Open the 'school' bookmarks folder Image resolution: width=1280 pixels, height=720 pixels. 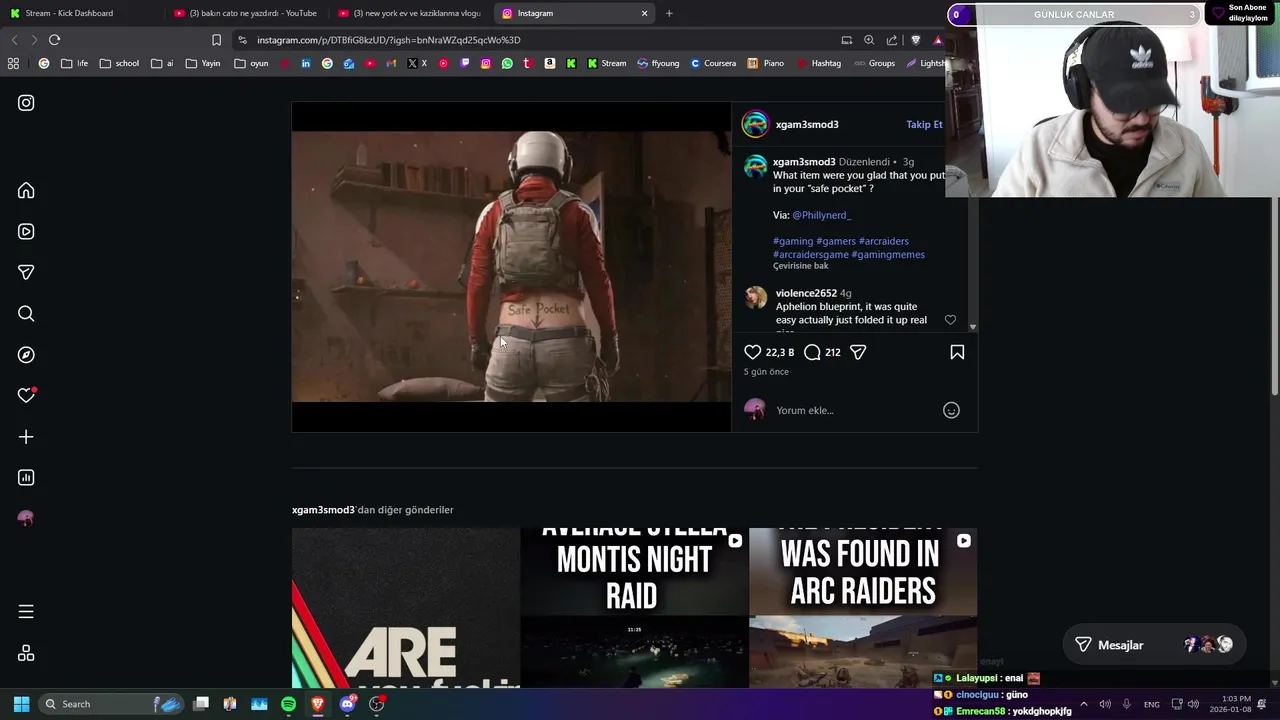coord(119,63)
